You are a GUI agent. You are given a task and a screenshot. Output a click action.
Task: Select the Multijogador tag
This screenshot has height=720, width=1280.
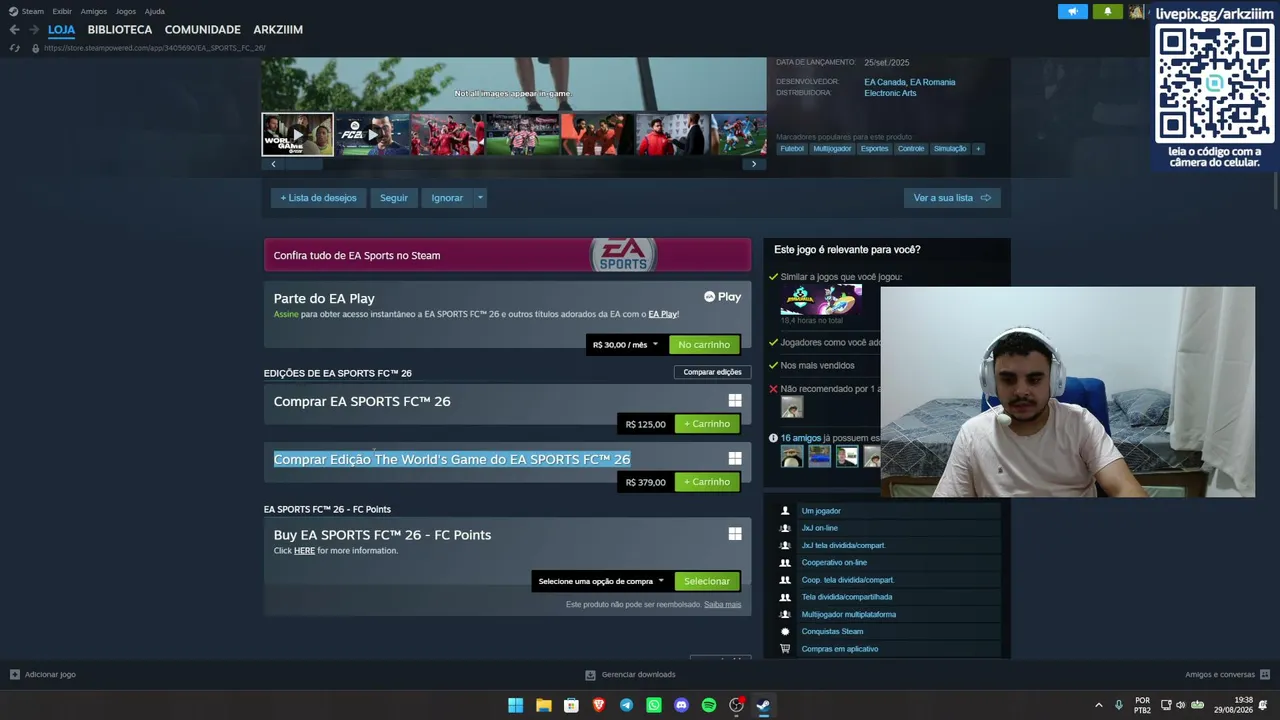[x=832, y=149]
